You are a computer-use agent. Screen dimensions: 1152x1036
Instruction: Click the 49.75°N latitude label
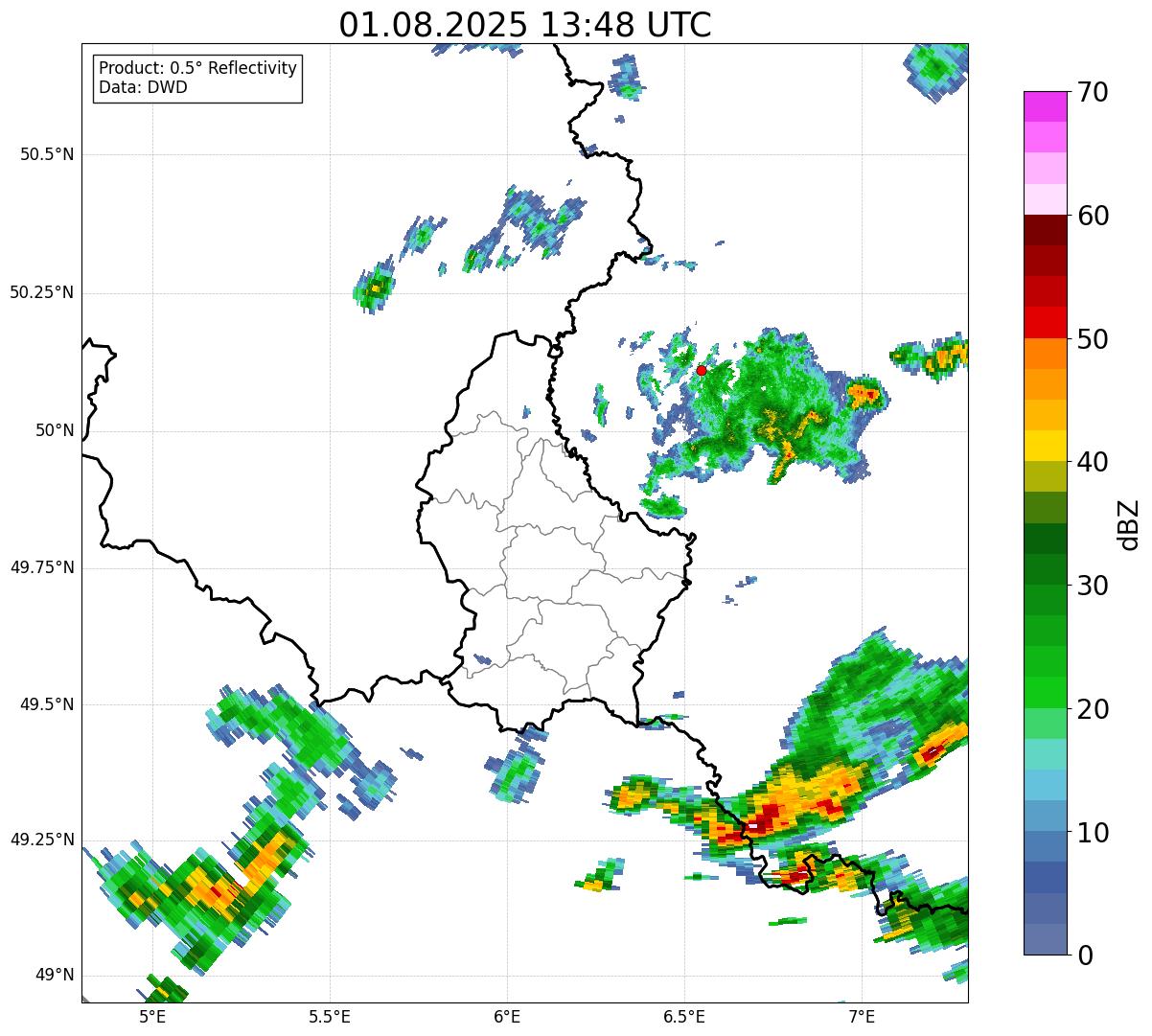click(x=42, y=567)
